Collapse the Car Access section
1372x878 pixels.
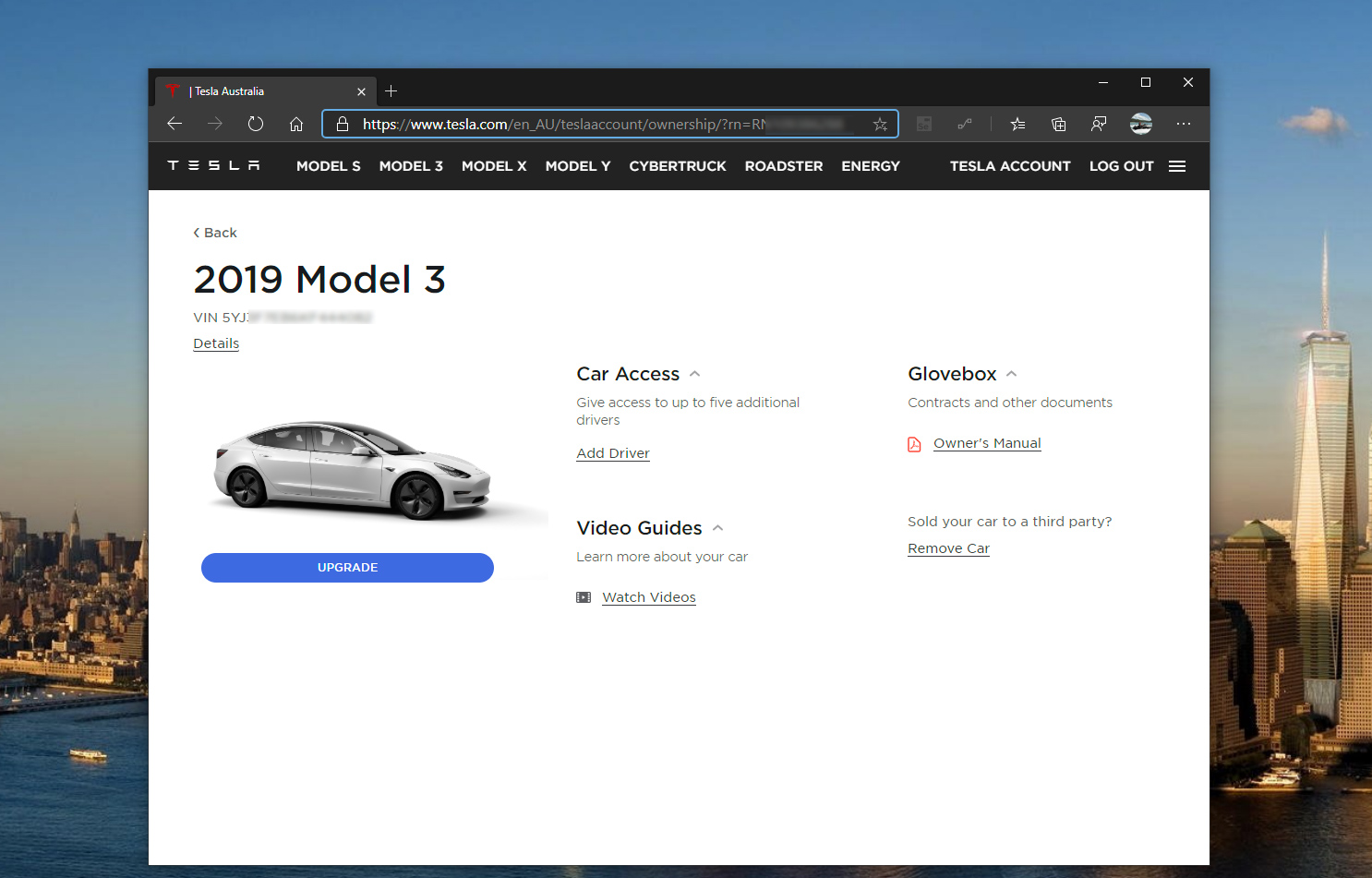point(695,373)
